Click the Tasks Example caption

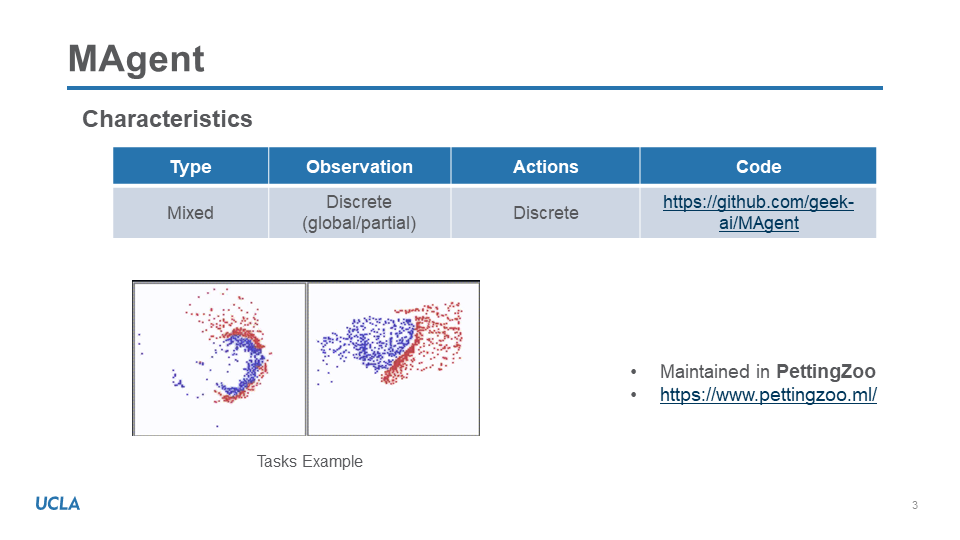pos(309,462)
